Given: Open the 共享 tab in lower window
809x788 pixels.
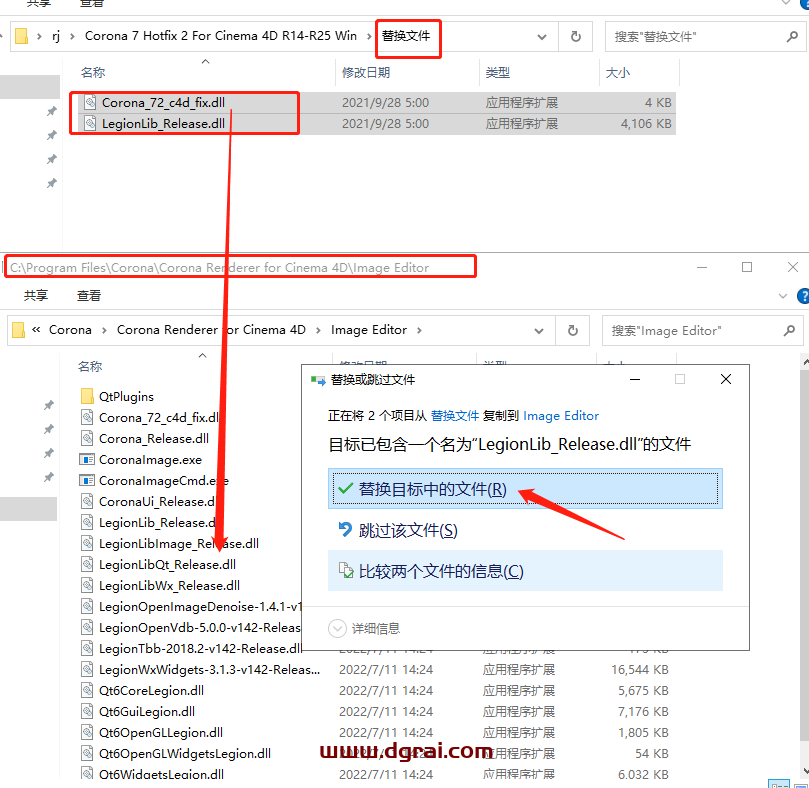Looking at the screenshot, I should (36, 296).
